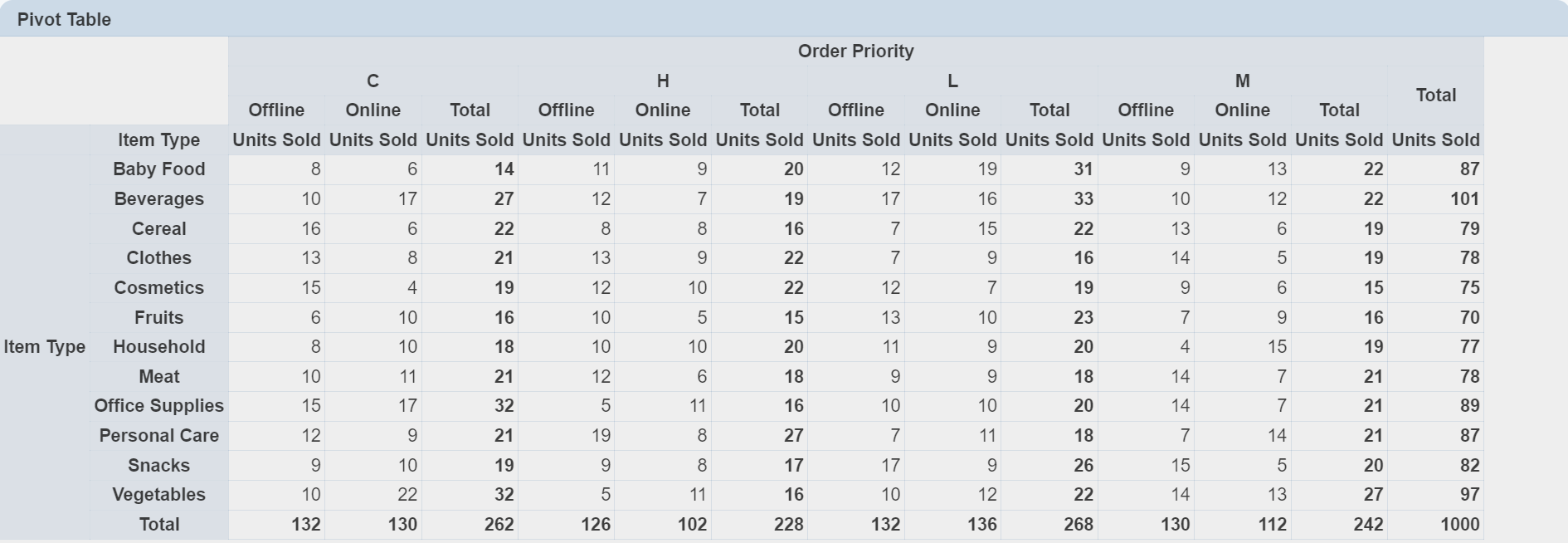Click the Office Supplies row label
Image resolution: width=1568 pixels, height=543 pixels.
click(158, 406)
